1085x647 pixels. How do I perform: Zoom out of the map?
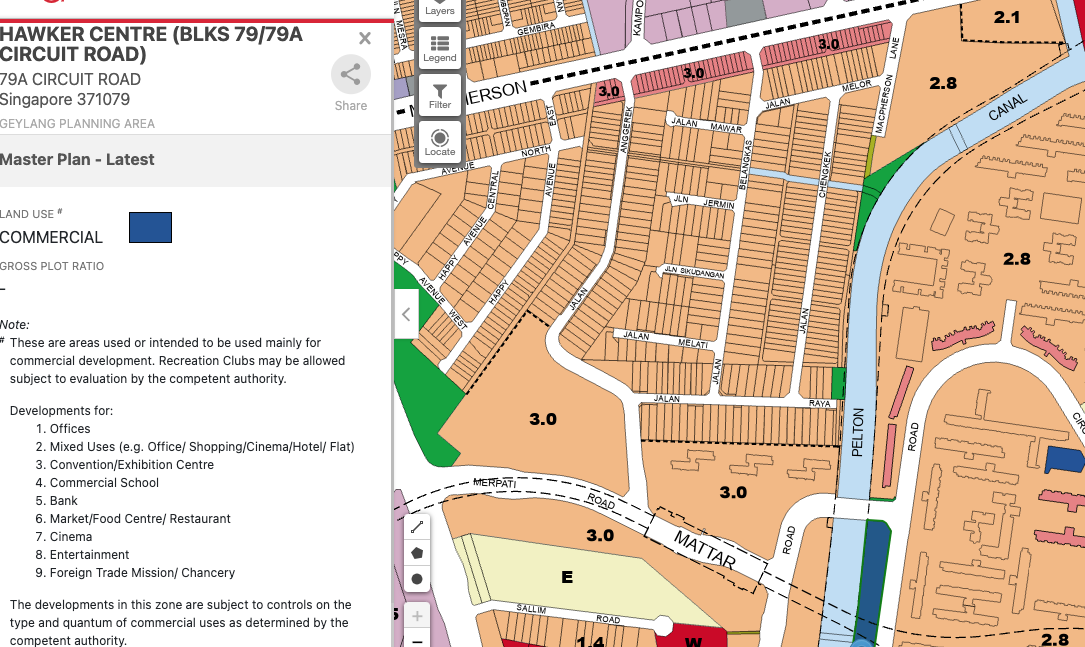417,640
